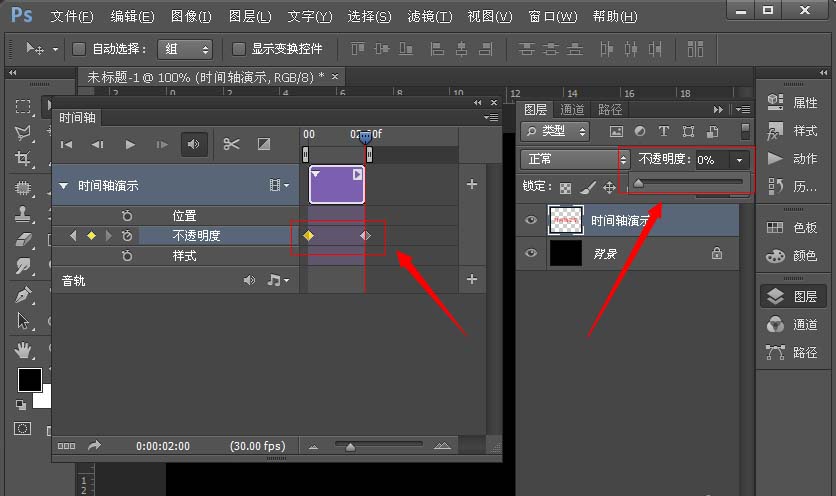Select the Crop tool

point(22,158)
